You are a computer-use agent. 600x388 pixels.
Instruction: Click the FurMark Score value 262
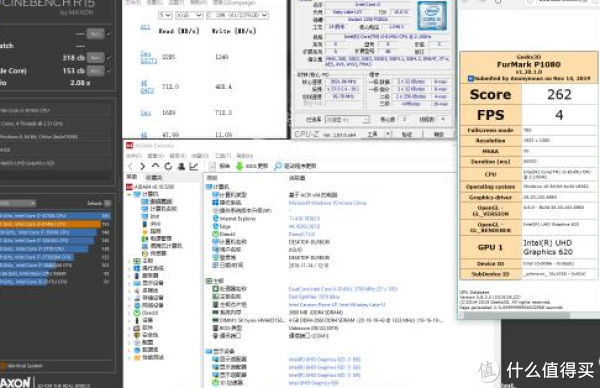click(559, 95)
